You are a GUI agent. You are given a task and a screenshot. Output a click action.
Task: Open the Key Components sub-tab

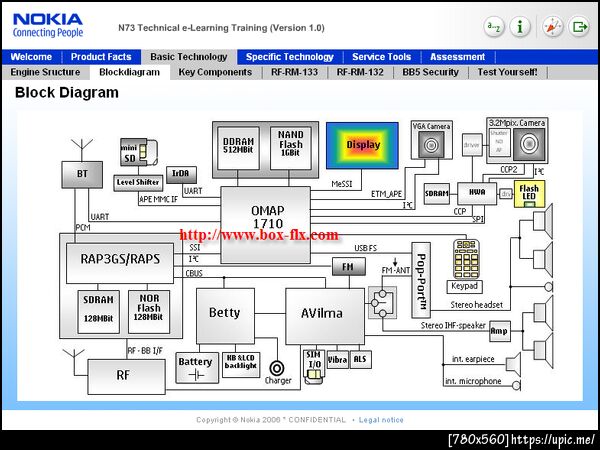[x=215, y=72]
